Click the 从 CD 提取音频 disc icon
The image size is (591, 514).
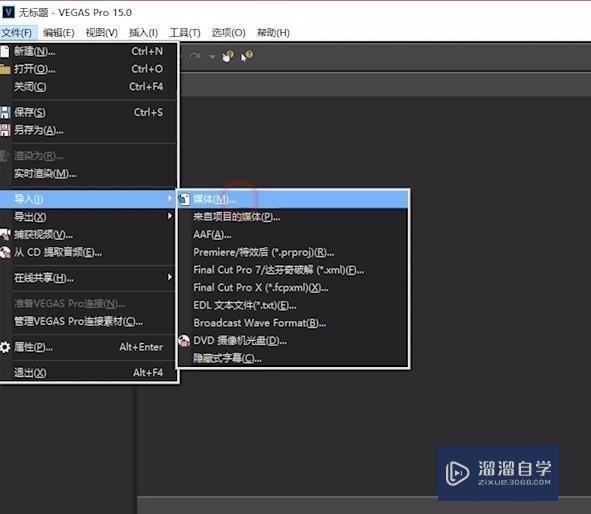point(5,252)
